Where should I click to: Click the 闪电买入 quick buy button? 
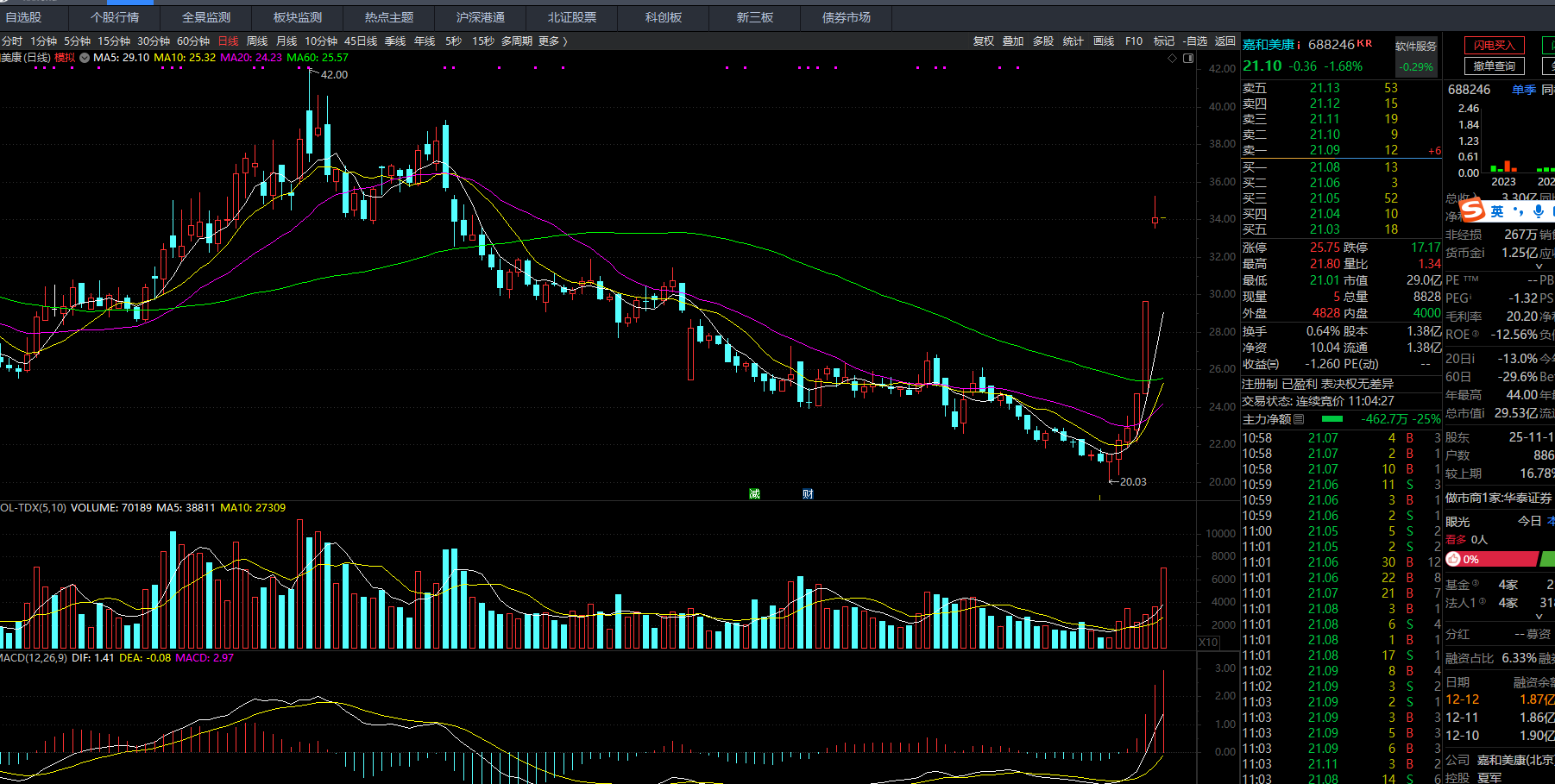point(1495,45)
